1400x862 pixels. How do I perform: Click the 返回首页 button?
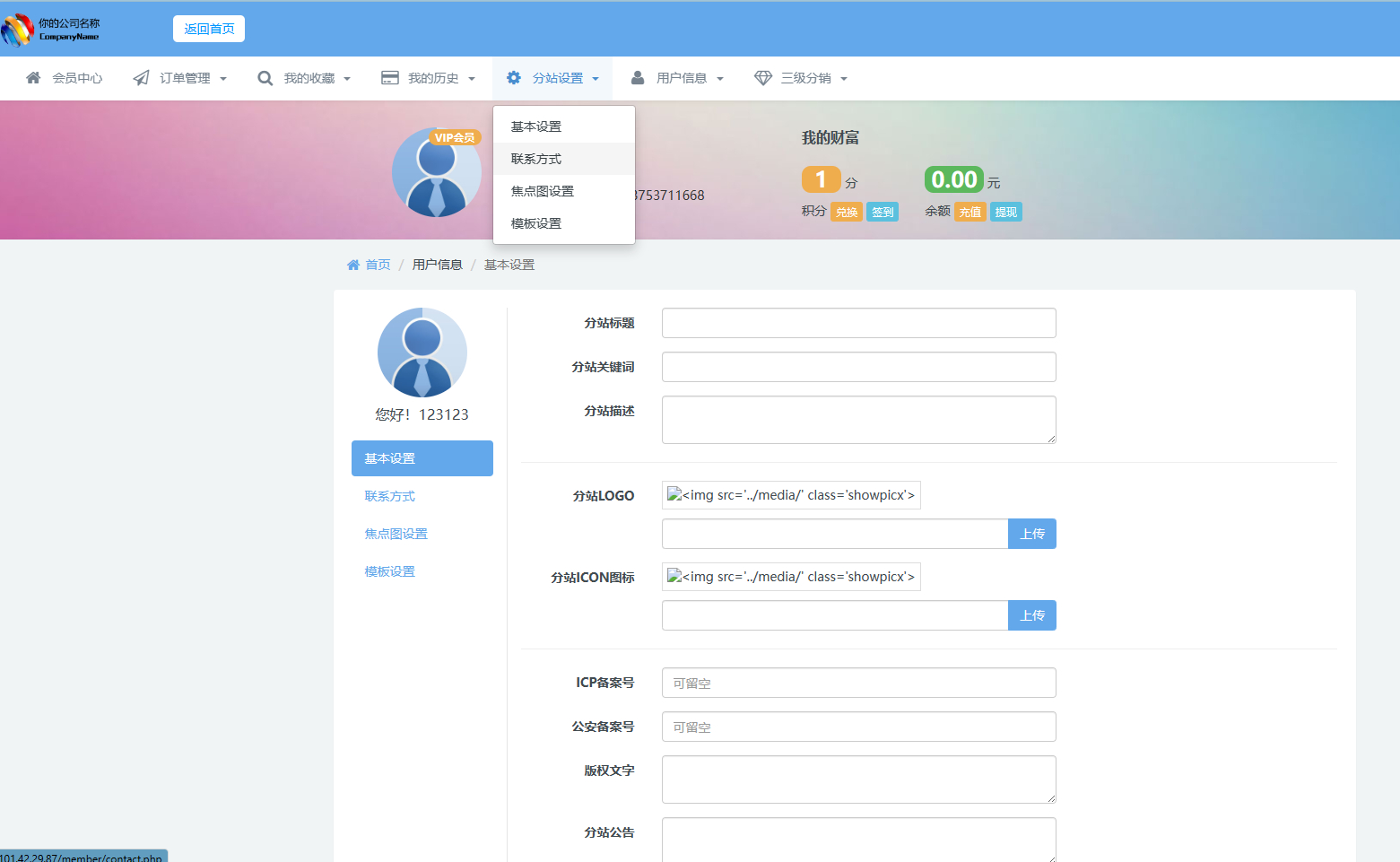point(208,28)
